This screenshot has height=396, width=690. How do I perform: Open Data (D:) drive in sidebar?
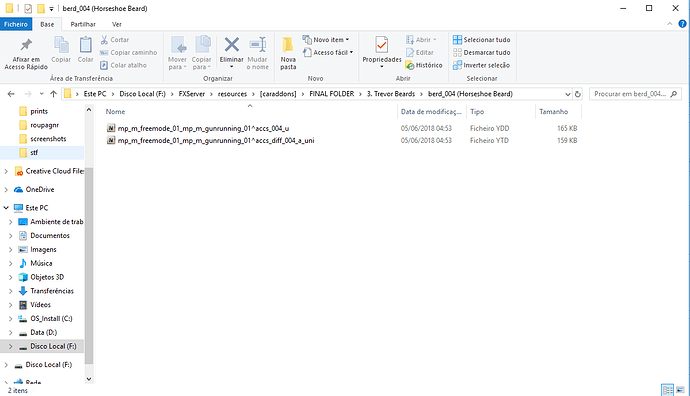(43, 333)
